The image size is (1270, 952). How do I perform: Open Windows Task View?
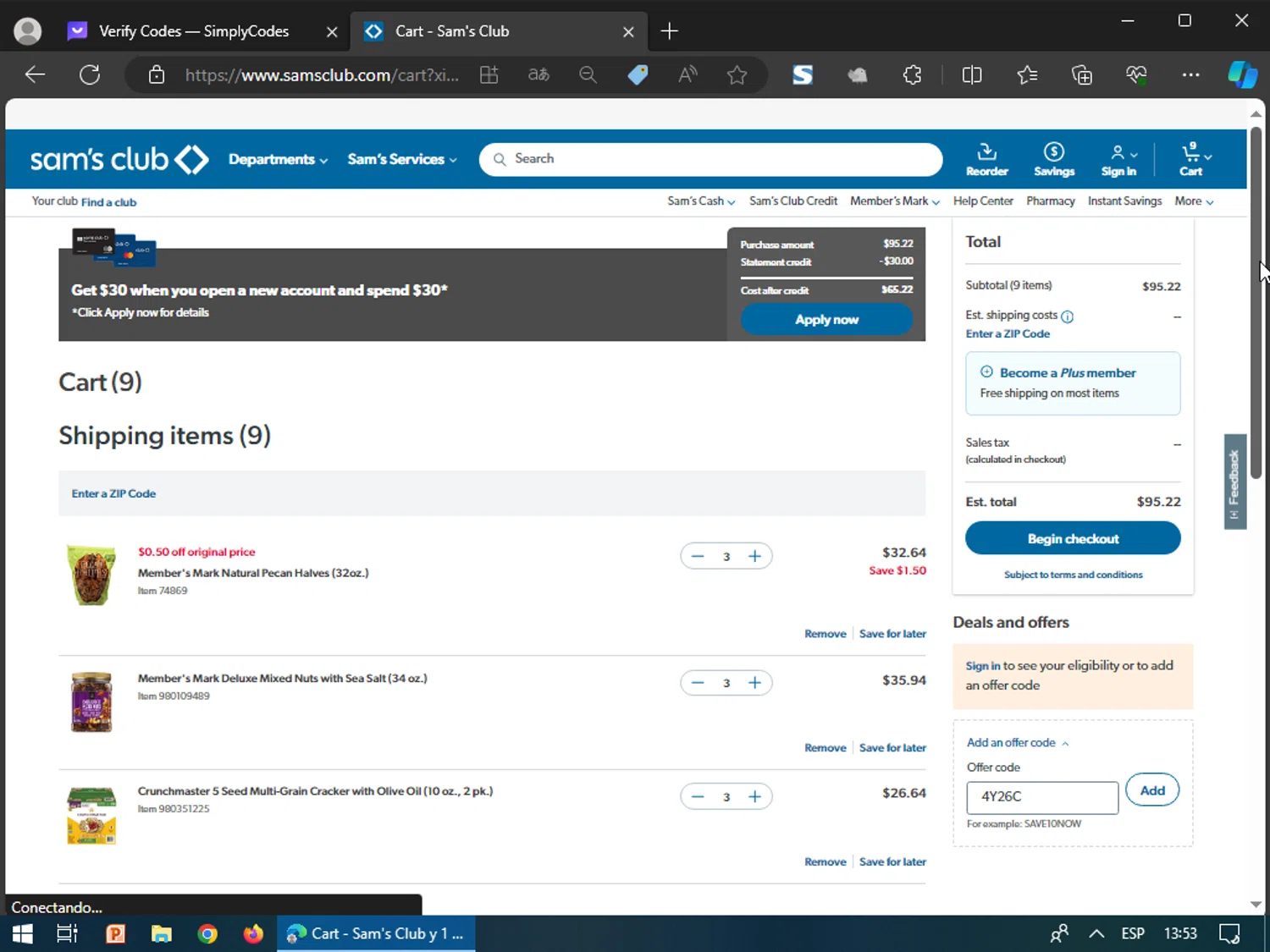pos(67,933)
